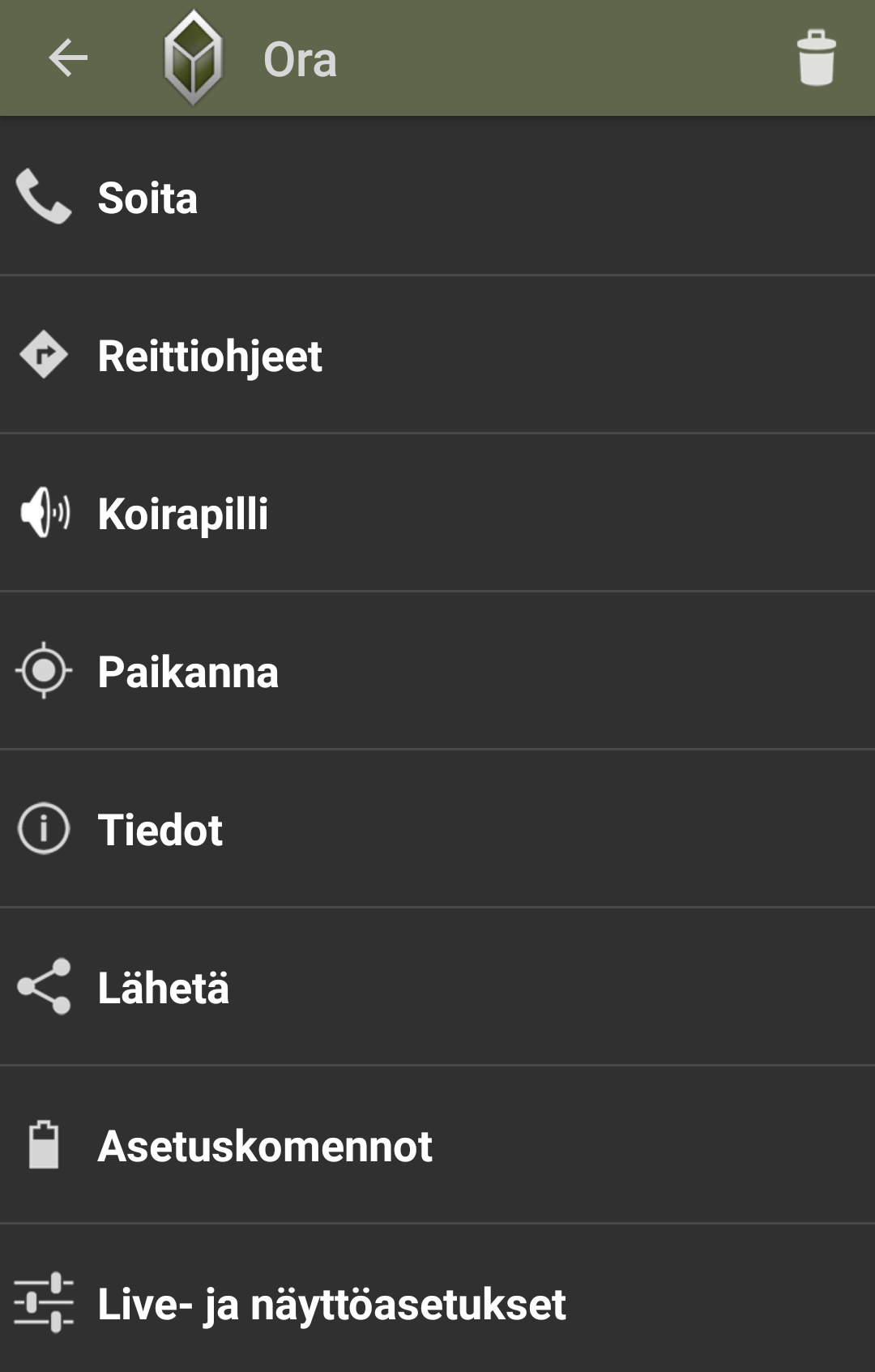Tap the battery icon beside Asetuskomennot
The image size is (875, 1372).
[44, 1144]
